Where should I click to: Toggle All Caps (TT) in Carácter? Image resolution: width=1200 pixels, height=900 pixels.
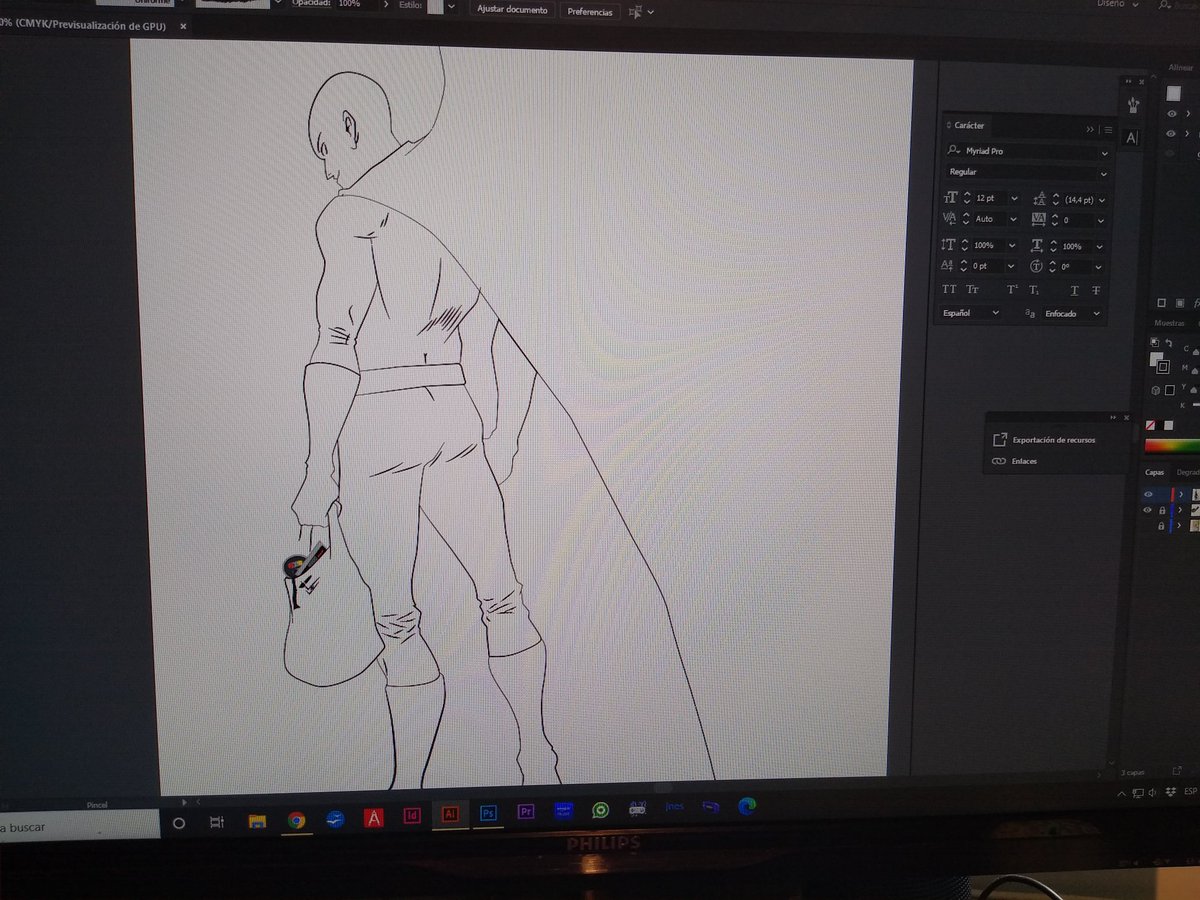(950, 290)
